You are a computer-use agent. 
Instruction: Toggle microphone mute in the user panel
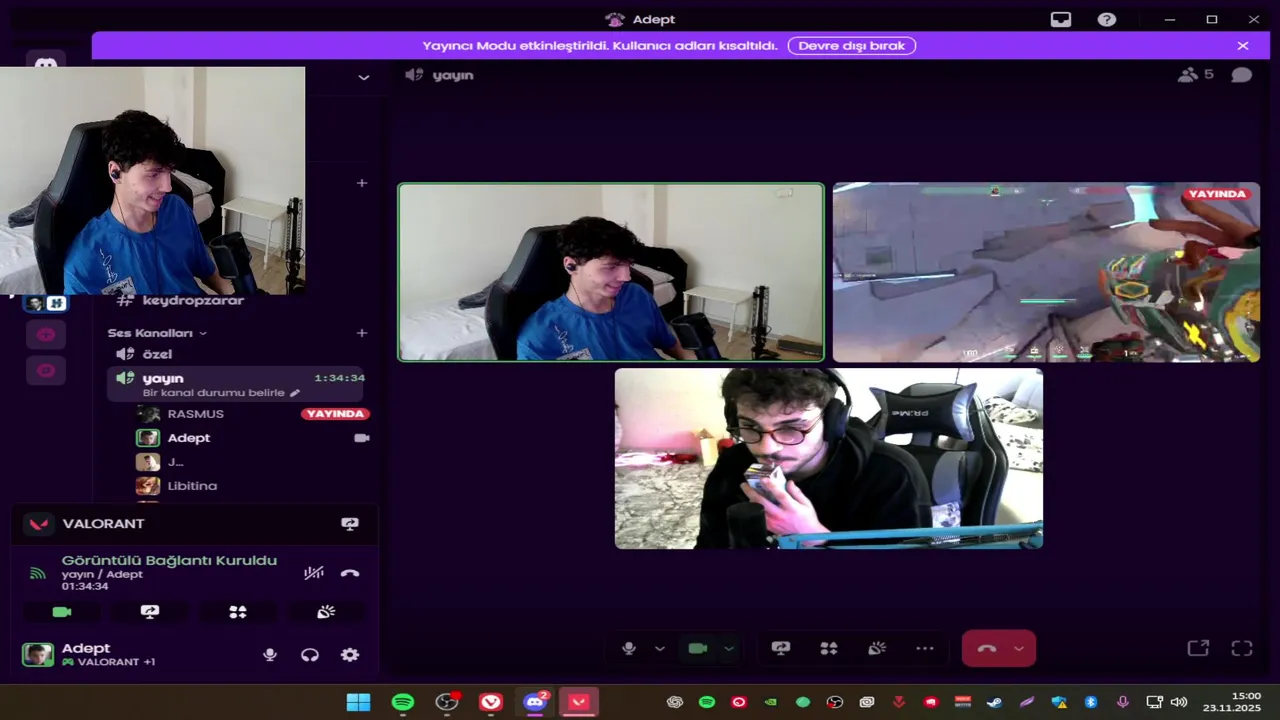click(x=270, y=655)
